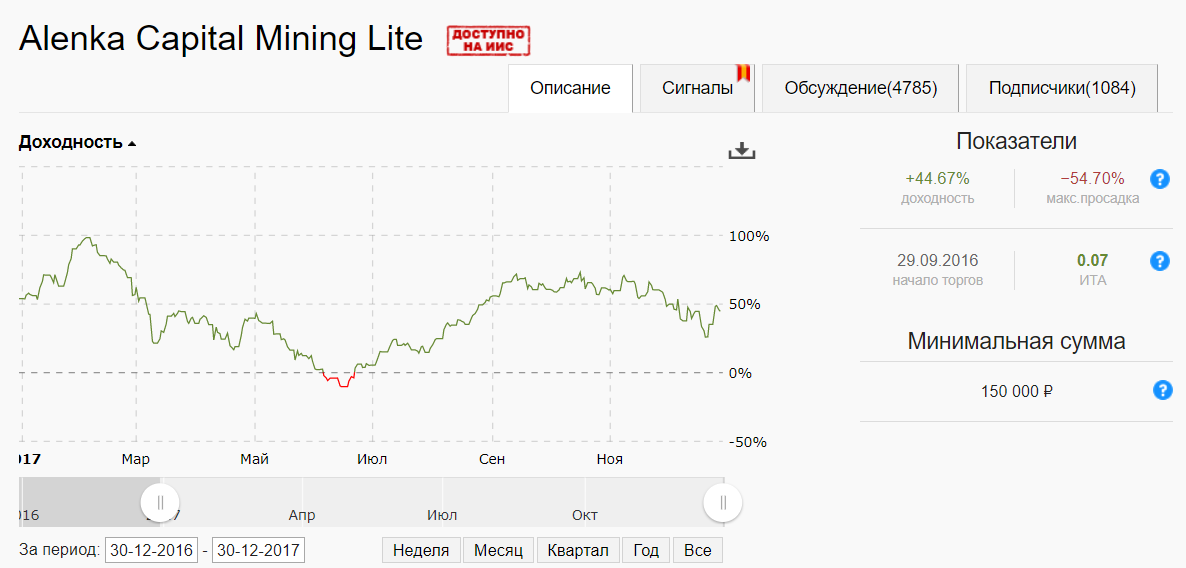Click the Сен x-axis label
This screenshot has height=568, width=1186.
[492, 459]
